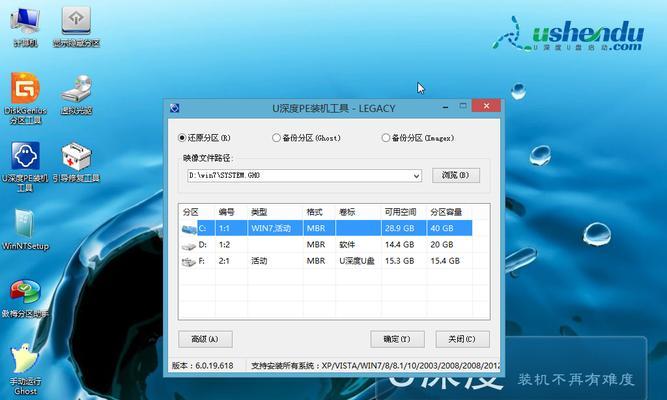Launch U深度PE装机工具 desktop icon
The width and height of the screenshot is (667, 400).
tap(26, 167)
